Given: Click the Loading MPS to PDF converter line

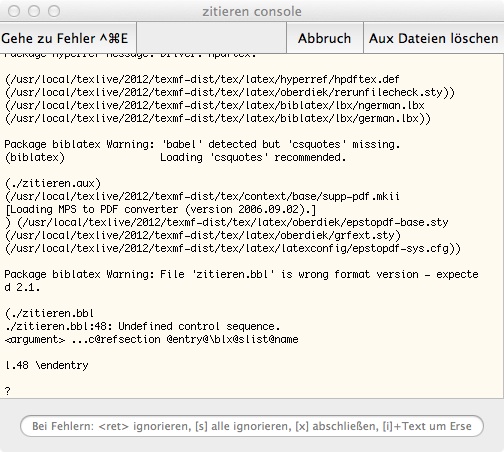Looking at the screenshot, I should (160, 209).
